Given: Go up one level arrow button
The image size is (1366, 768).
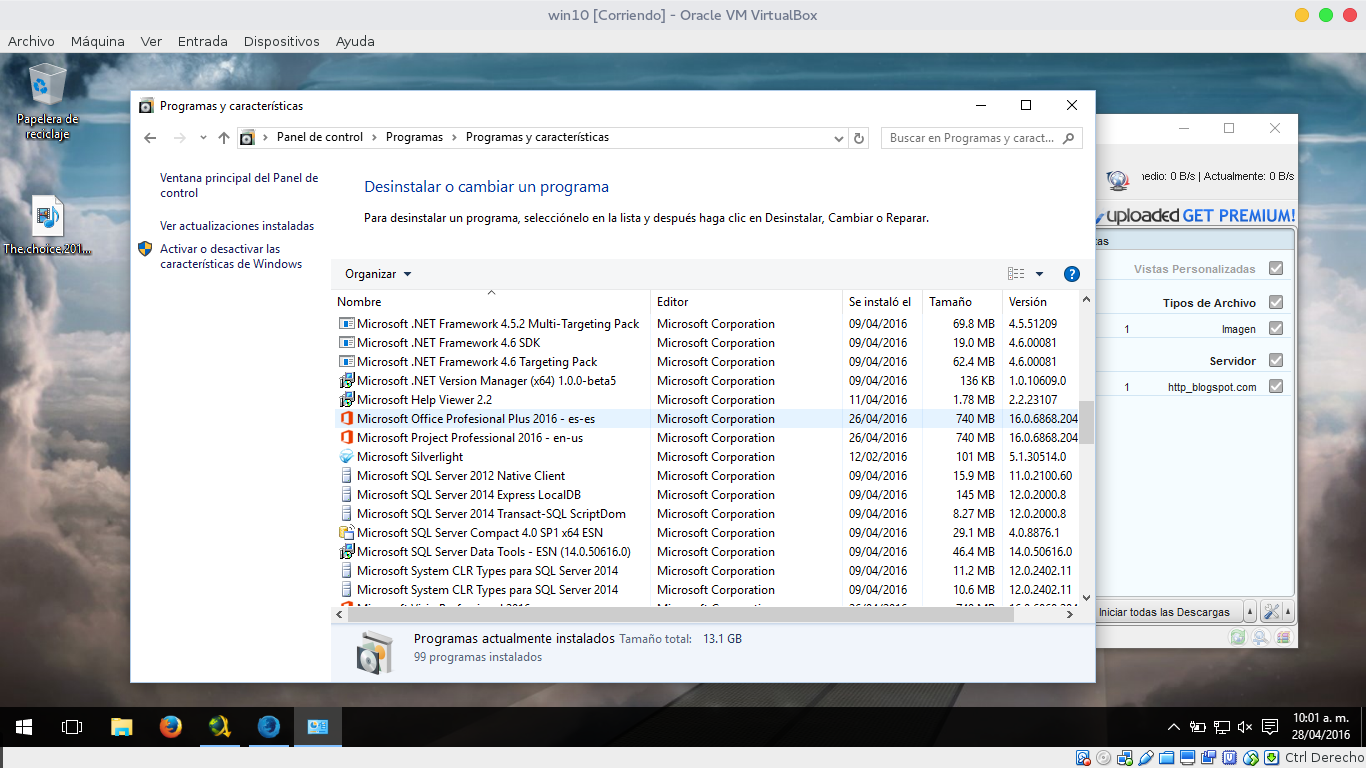Looking at the screenshot, I should click(x=224, y=138).
